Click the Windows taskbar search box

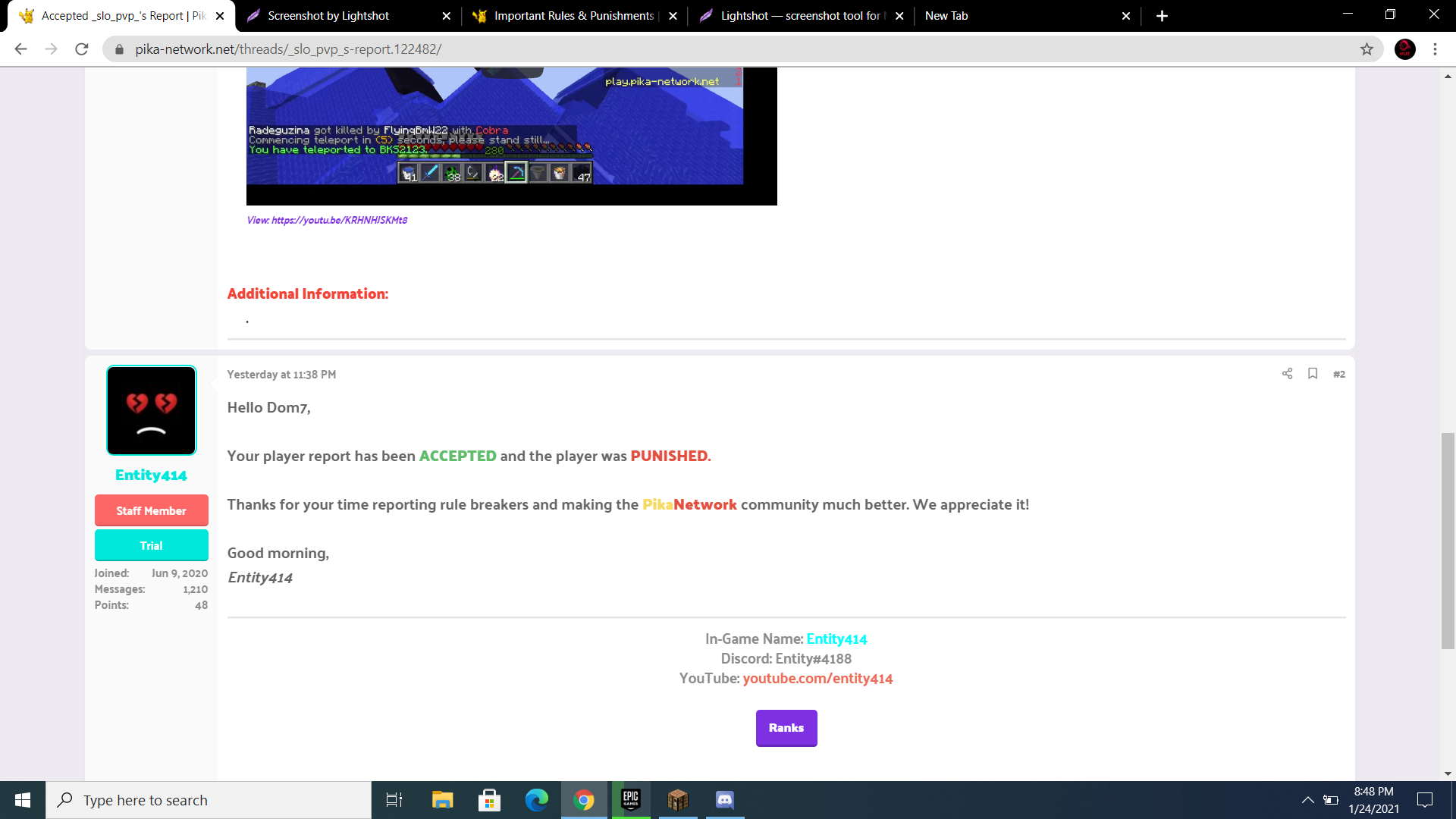[x=209, y=800]
